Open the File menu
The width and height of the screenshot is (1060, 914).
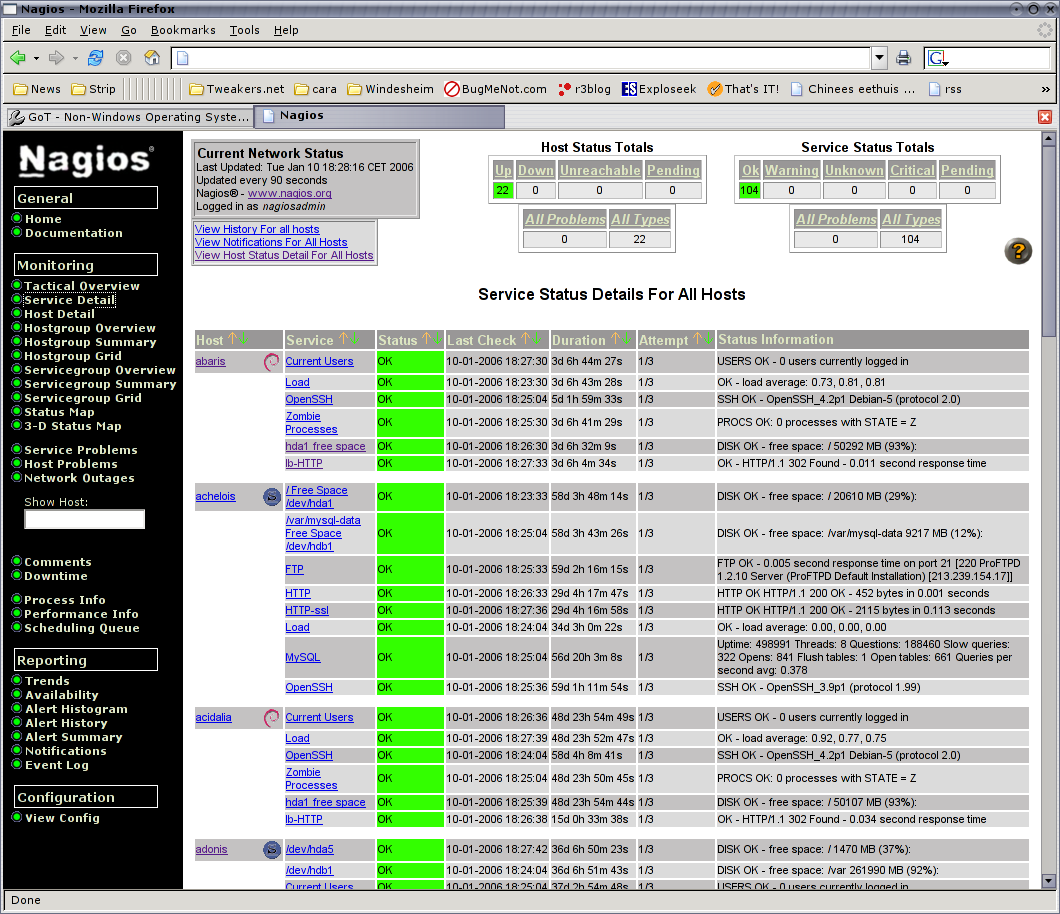point(21,30)
